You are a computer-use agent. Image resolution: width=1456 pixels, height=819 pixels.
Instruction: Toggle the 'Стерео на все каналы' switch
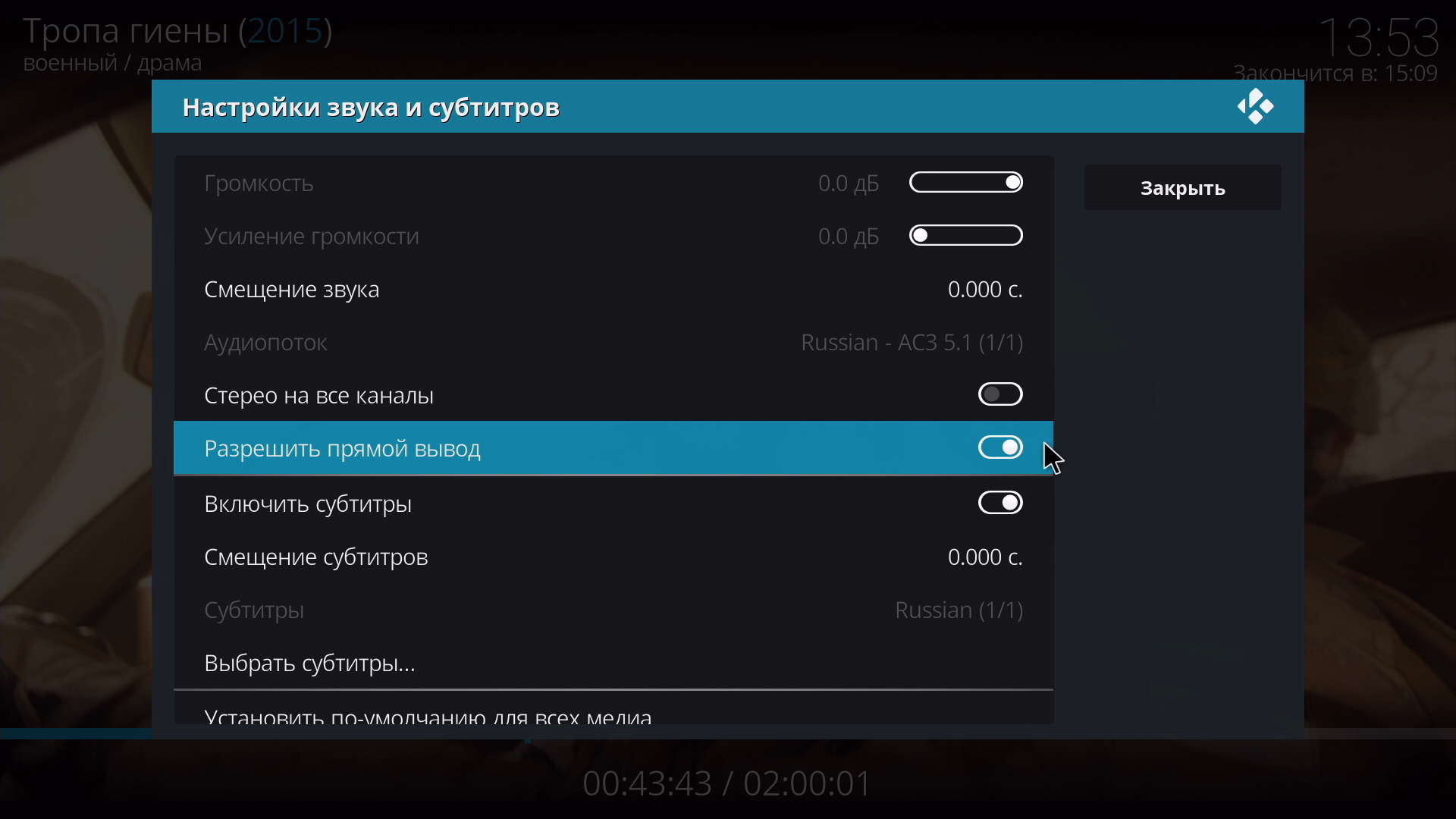pos(1000,395)
